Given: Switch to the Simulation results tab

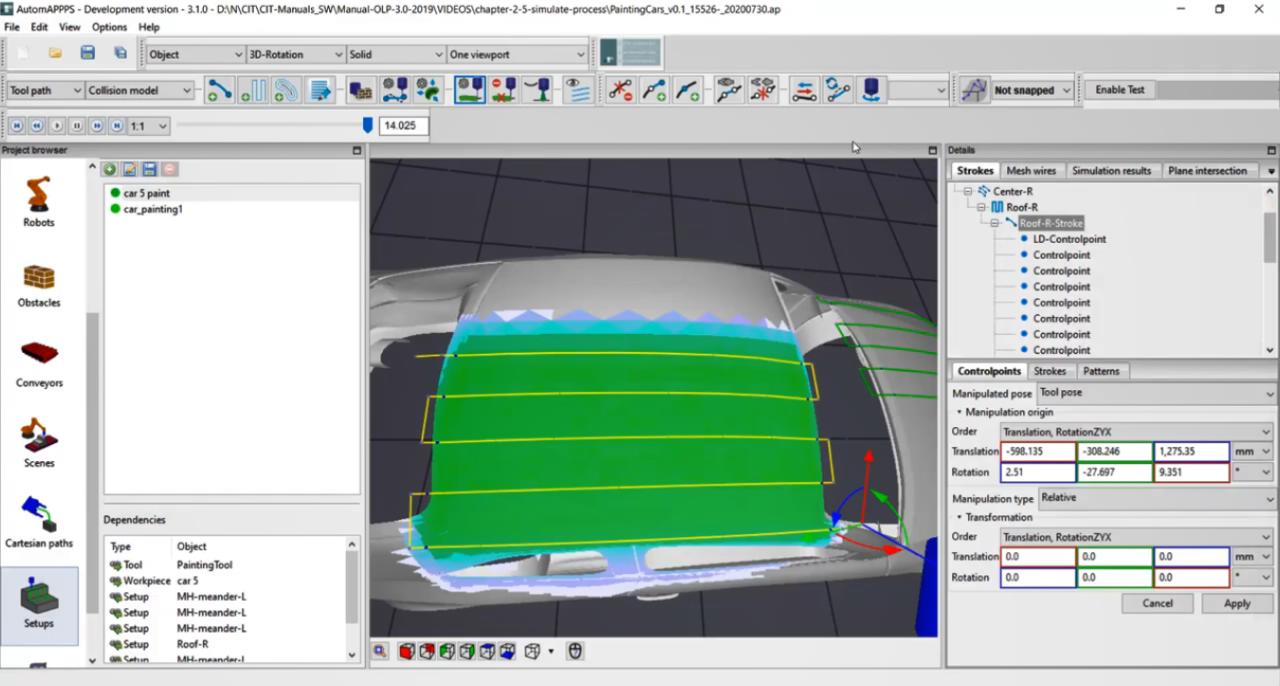Looking at the screenshot, I should click(1111, 171).
